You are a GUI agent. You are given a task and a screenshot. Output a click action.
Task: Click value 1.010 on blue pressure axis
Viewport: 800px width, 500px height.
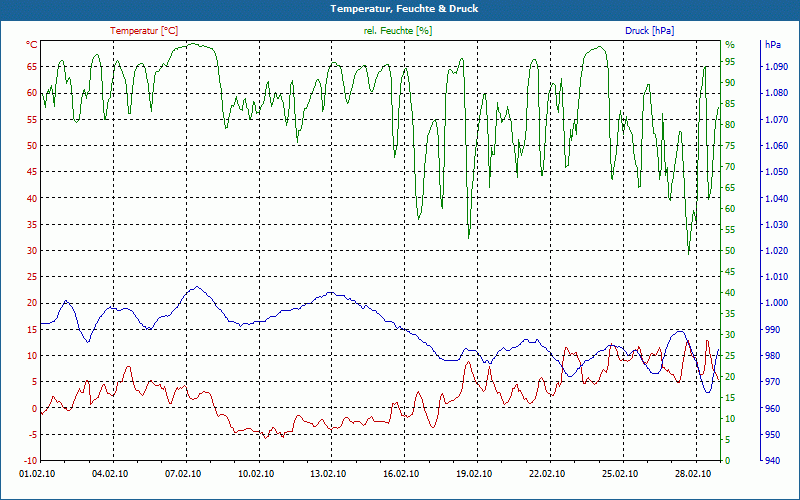click(776, 277)
